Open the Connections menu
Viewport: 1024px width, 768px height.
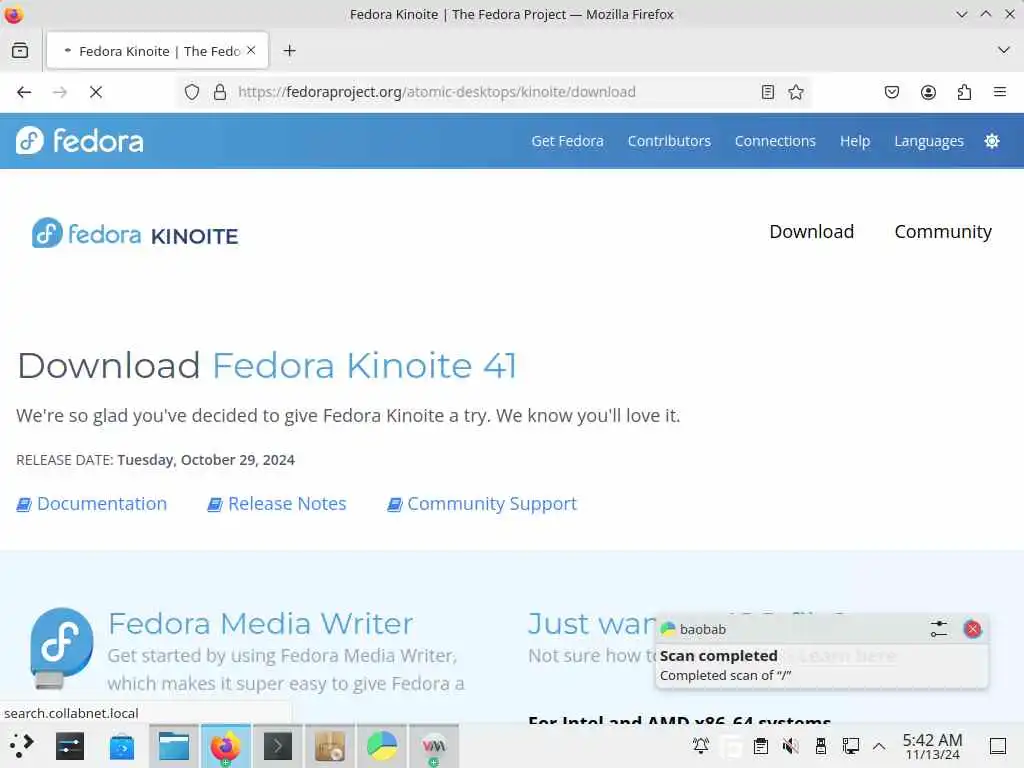click(775, 141)
